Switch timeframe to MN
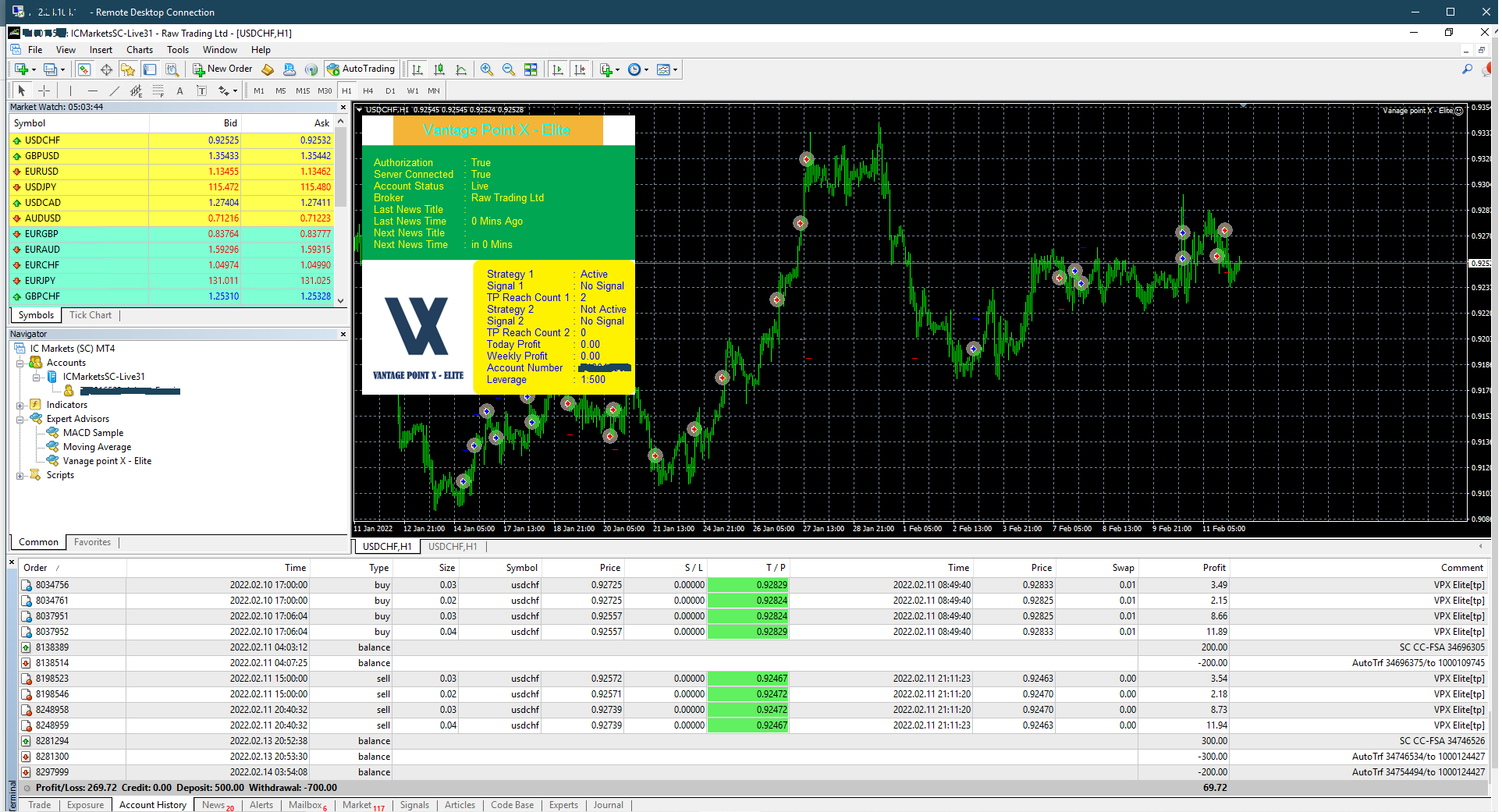Screen dimensions: 1502x812 pos(434,90)
